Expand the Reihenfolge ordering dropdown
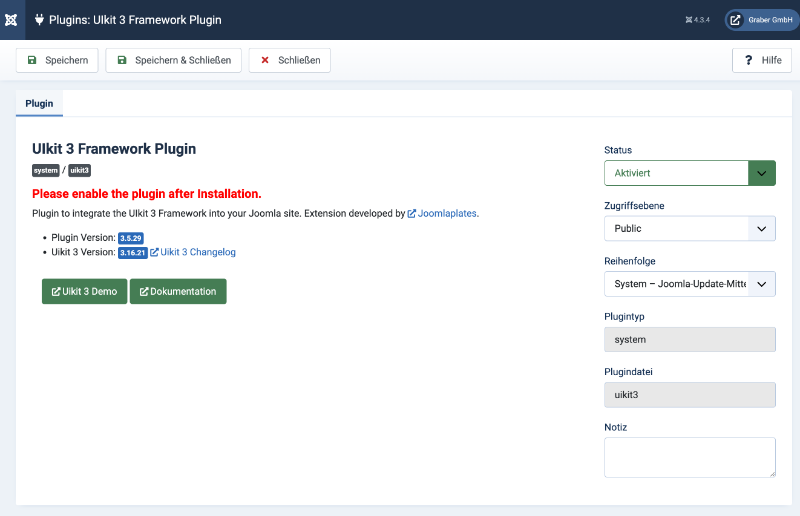Viewport: 800px width, 516px height. click(x=690, y=284)
